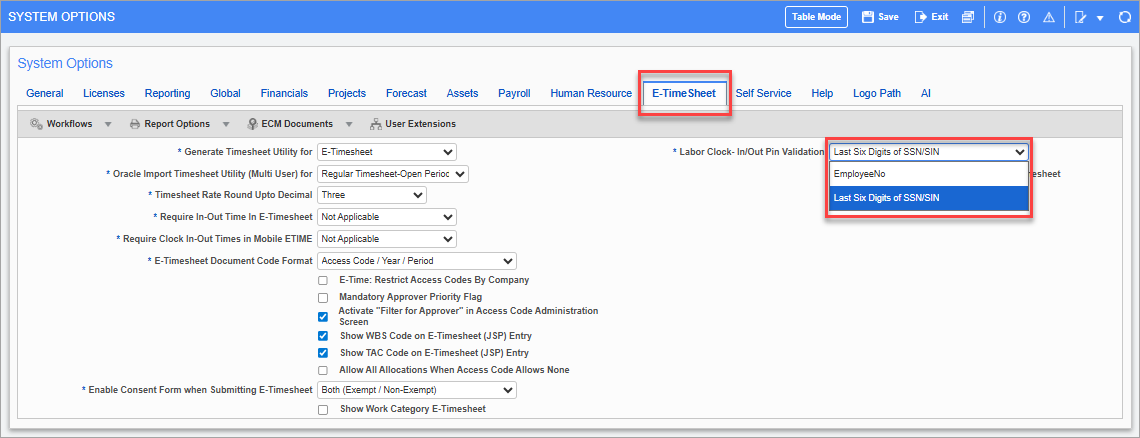
Task: Expand the ECM Documents dropdown arrow
Action: tap(348, 124)
